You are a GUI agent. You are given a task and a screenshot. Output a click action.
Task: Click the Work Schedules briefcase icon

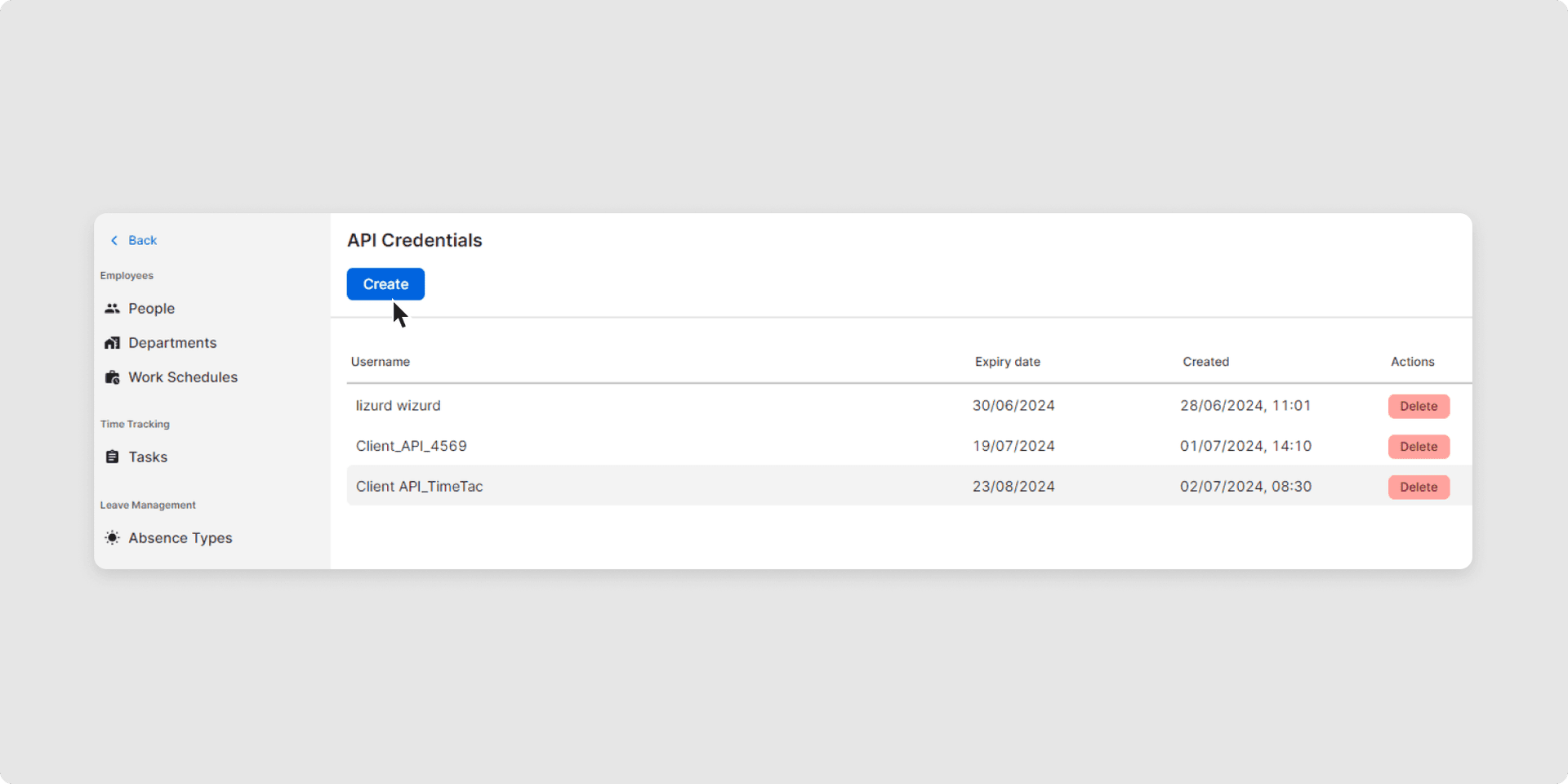112,377
